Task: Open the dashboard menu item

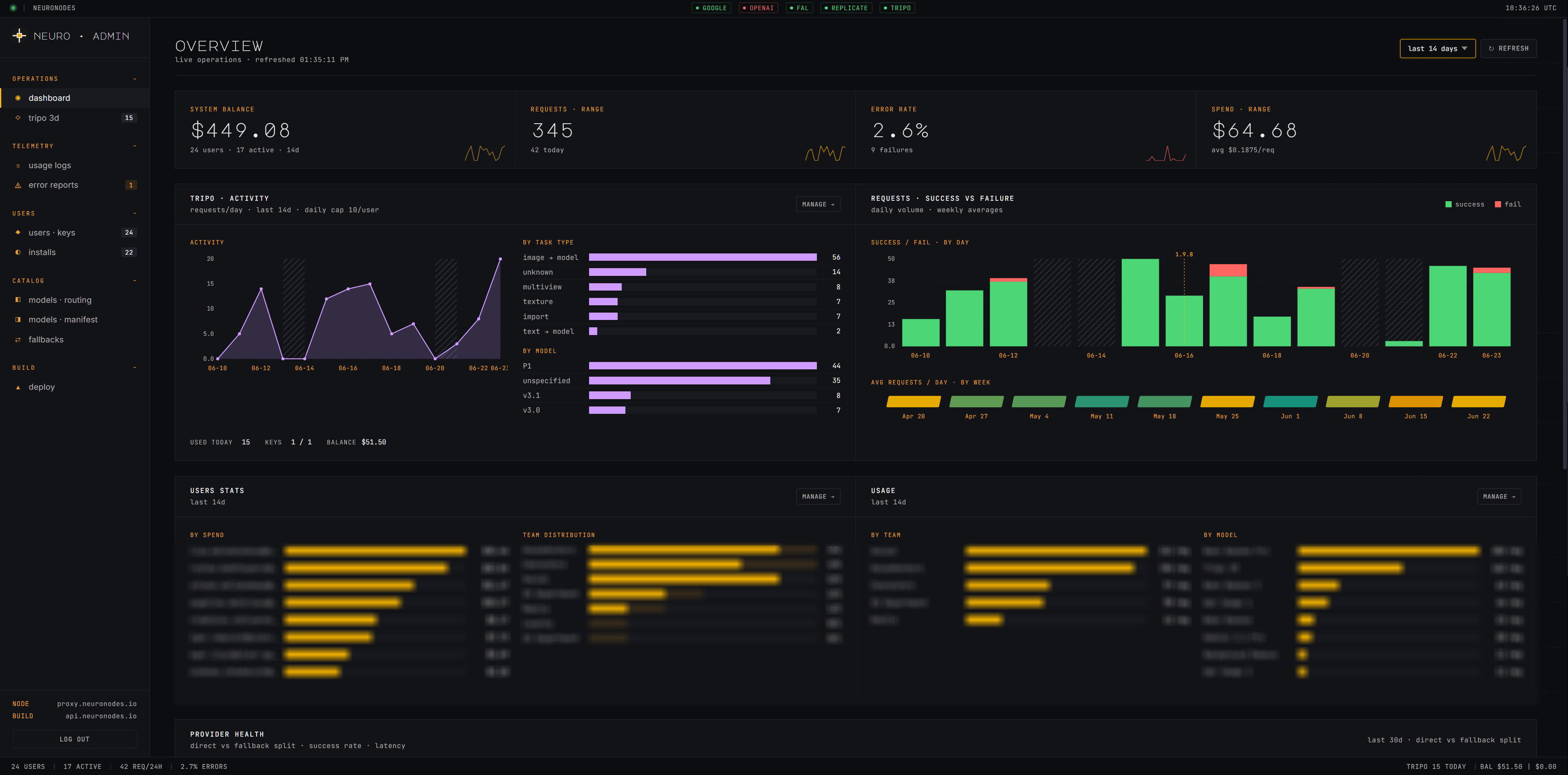Action: pyautogui.click(x=74, y=98)
